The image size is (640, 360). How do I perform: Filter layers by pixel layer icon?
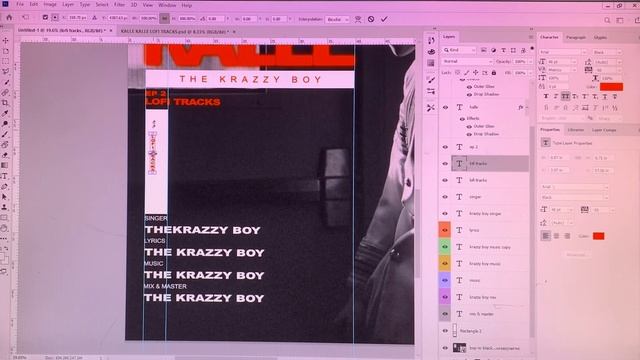pos(484,50)
